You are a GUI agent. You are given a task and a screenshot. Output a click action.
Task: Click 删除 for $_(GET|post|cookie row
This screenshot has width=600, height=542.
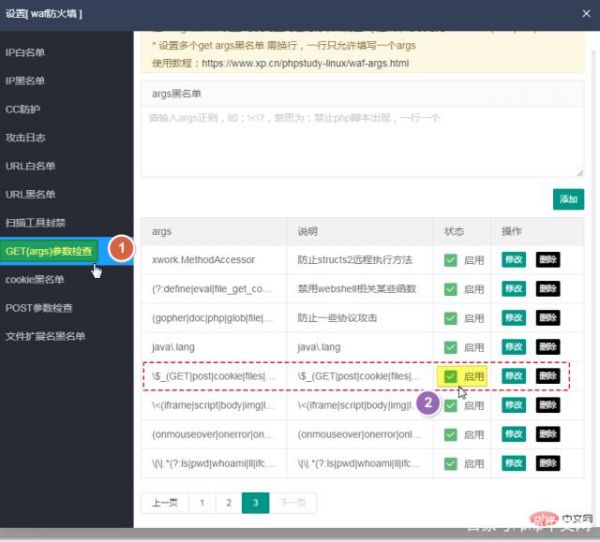pos(548,376)
